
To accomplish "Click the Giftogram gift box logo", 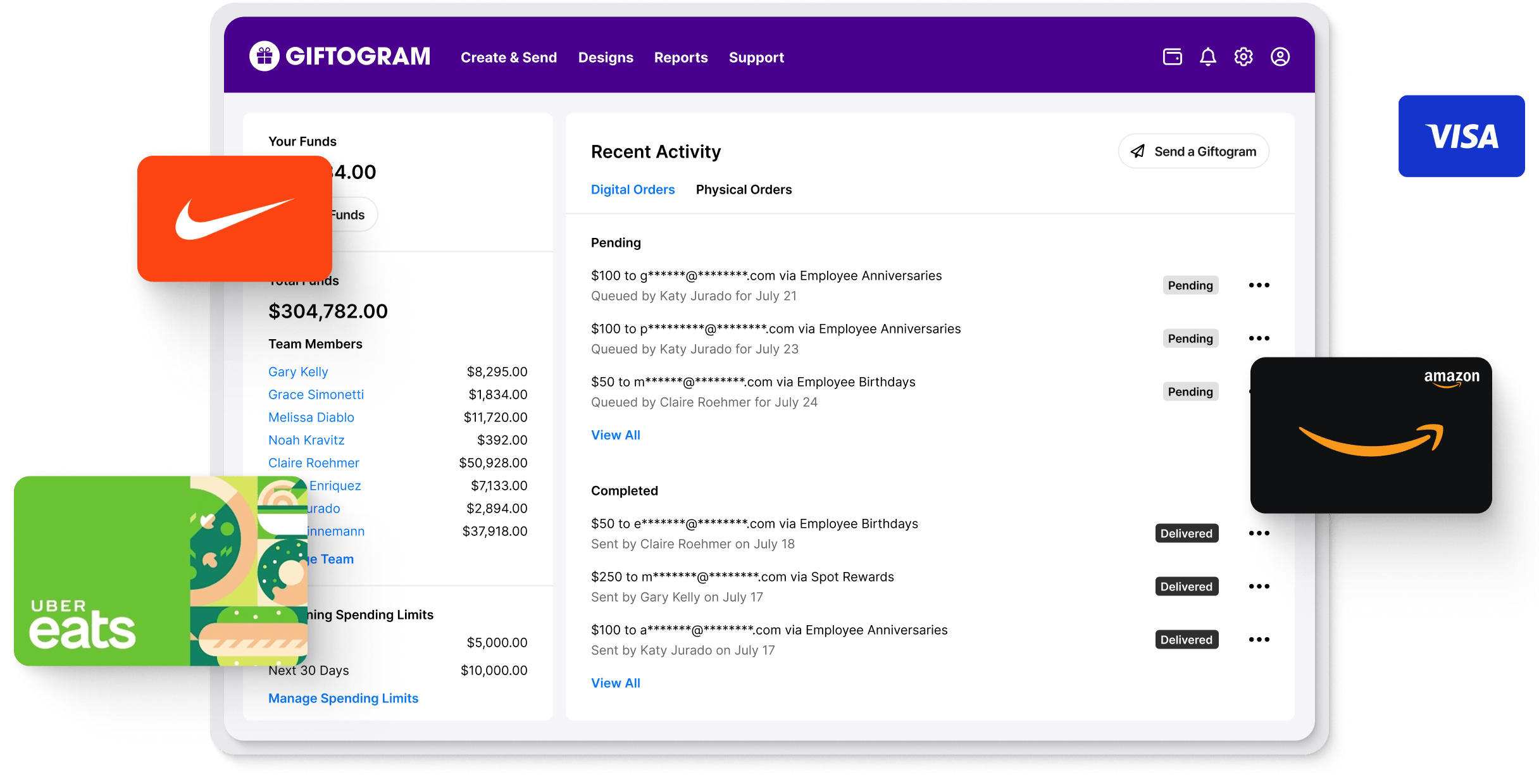I will (265, 56).
